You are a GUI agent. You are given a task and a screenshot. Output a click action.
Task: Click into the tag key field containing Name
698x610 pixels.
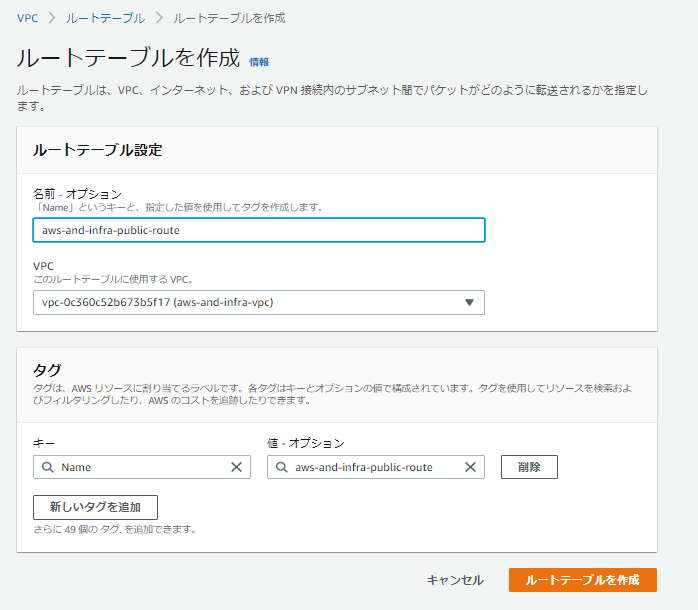coord(140,467)
